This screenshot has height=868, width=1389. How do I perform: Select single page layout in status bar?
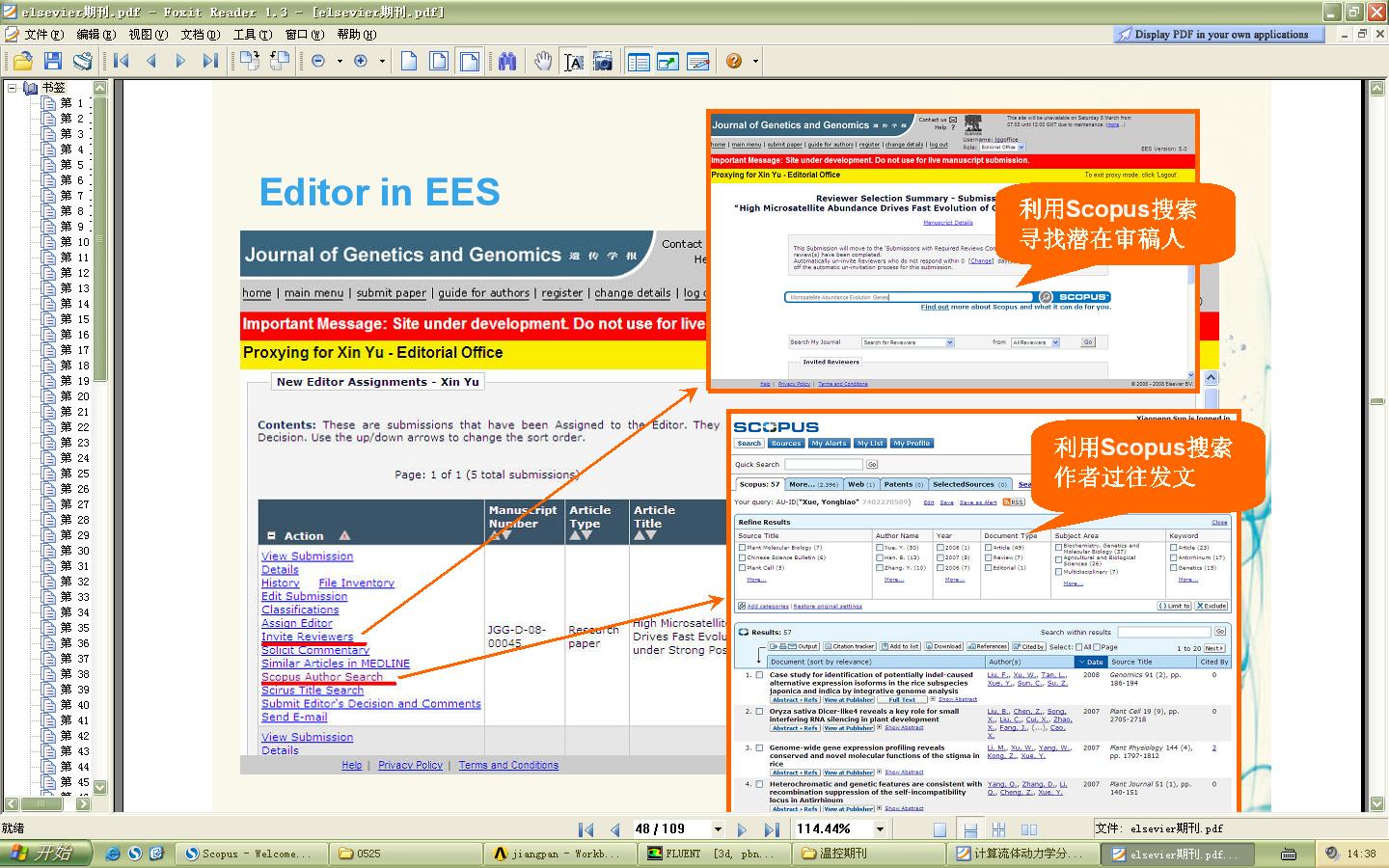coord(940,829)
